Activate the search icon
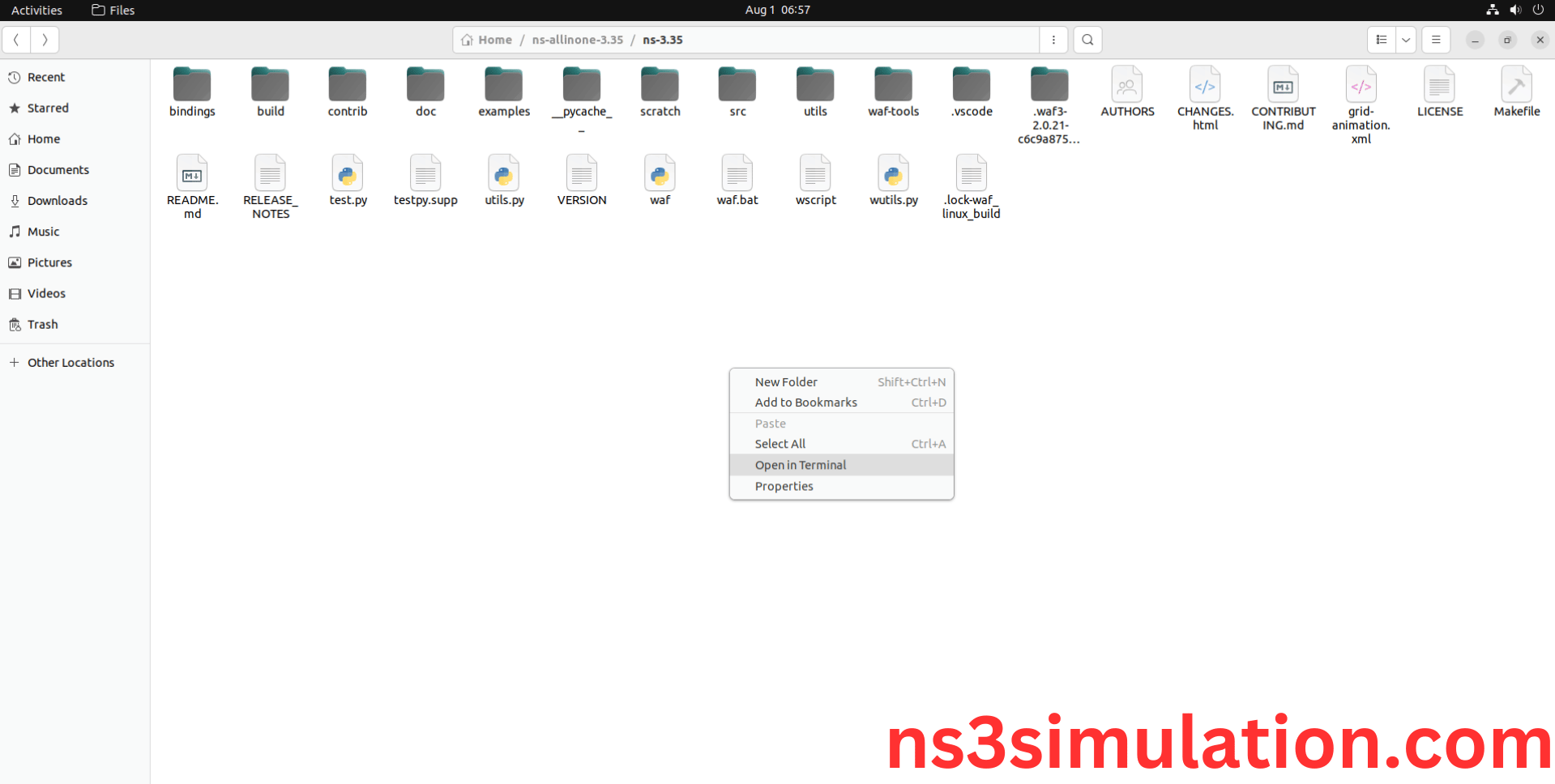Viewport: 1555px width, 784px height. click(x=1087, y=40)
